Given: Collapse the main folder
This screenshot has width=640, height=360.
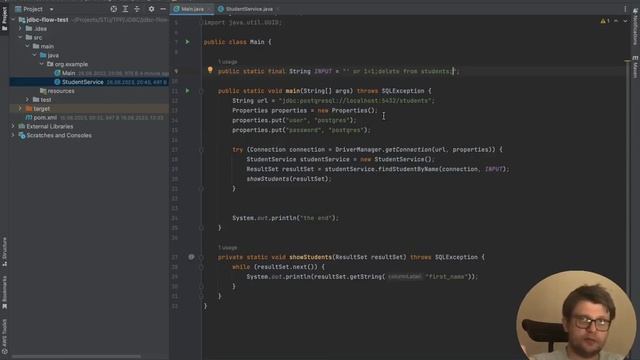Looking at the screenshot, I should pos(27,47).
